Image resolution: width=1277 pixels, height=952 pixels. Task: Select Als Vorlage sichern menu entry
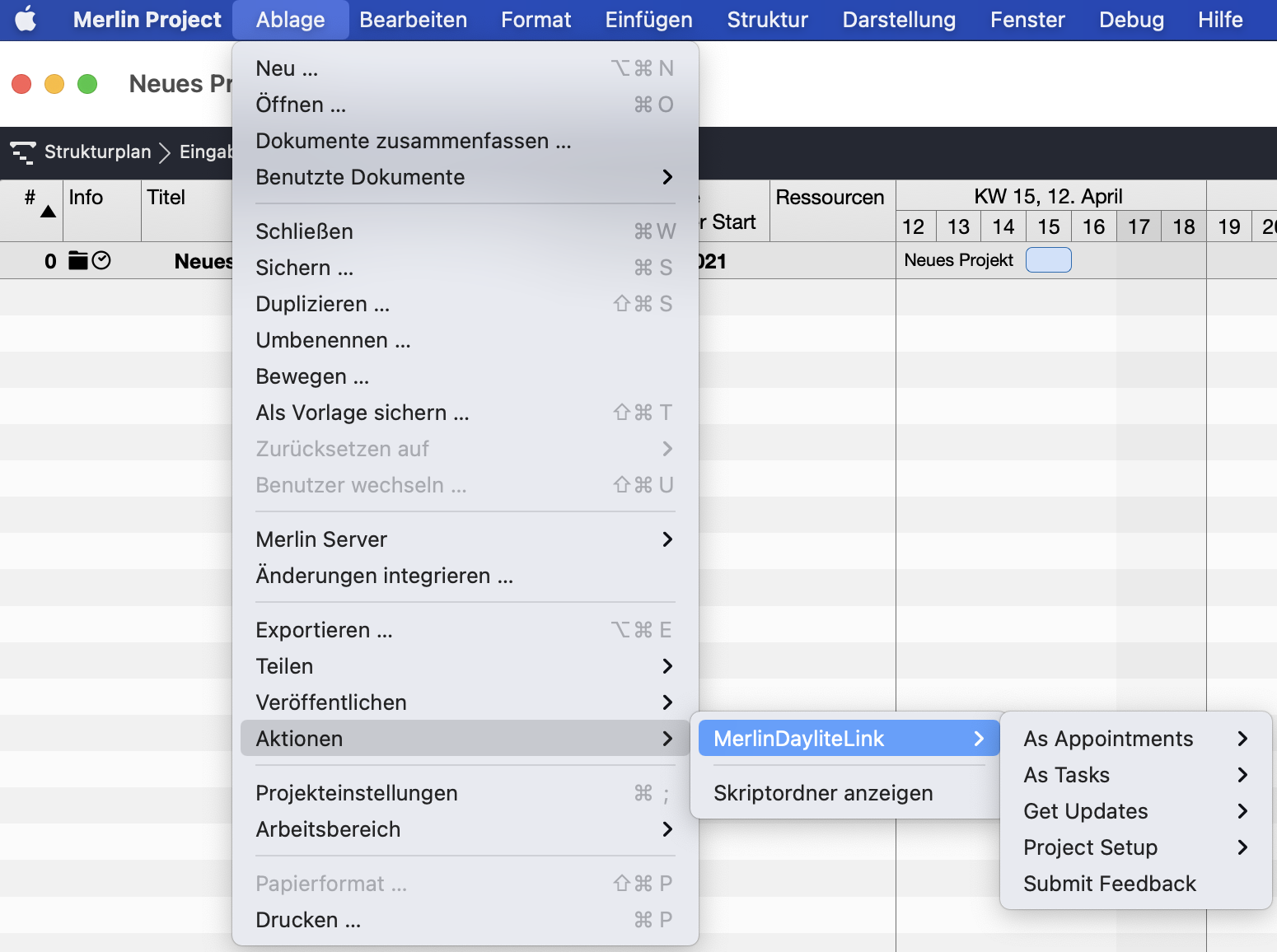(x=363, y=413)
